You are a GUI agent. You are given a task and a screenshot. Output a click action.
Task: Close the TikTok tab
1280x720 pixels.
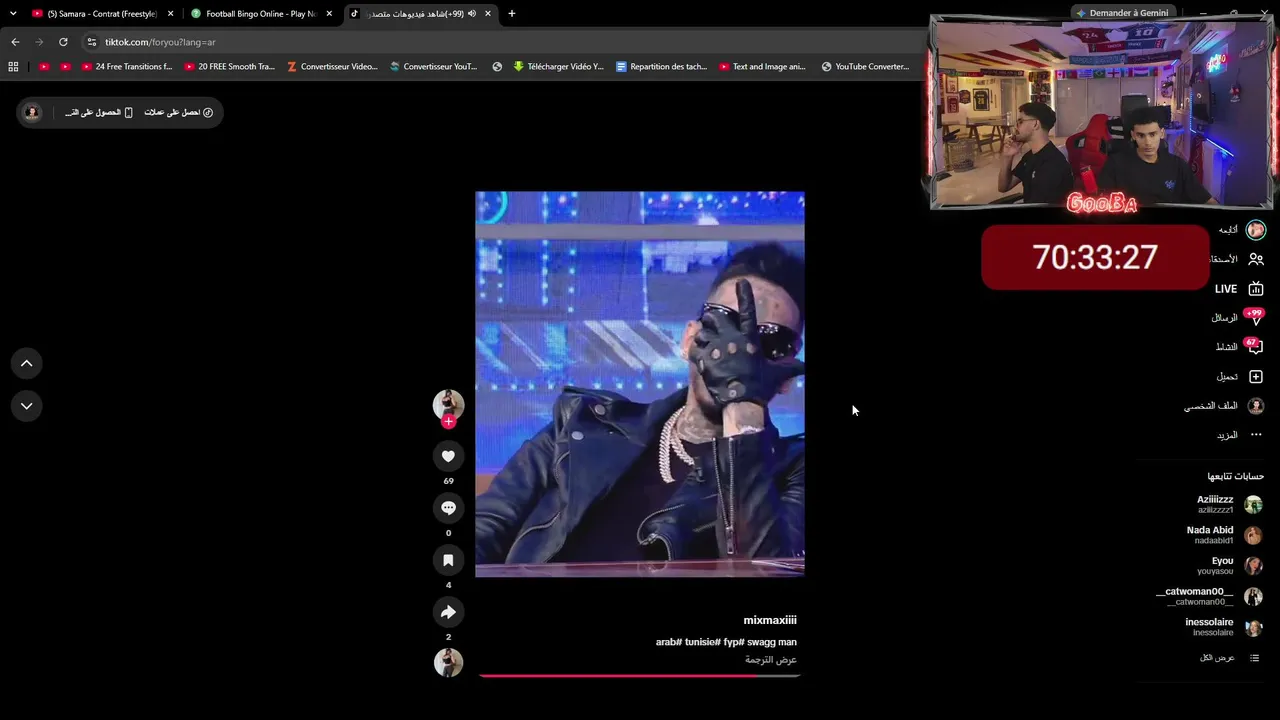click(488, 14)
